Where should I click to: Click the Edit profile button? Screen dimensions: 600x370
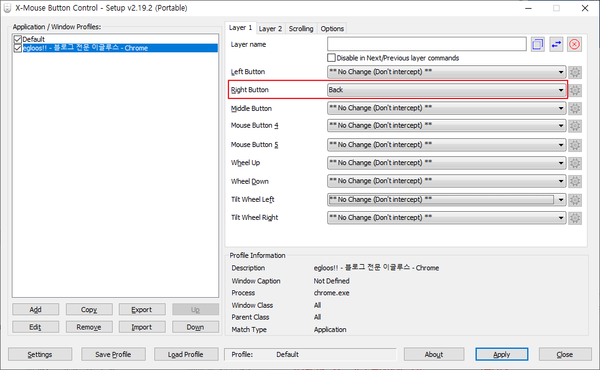(x=36, y=327)
